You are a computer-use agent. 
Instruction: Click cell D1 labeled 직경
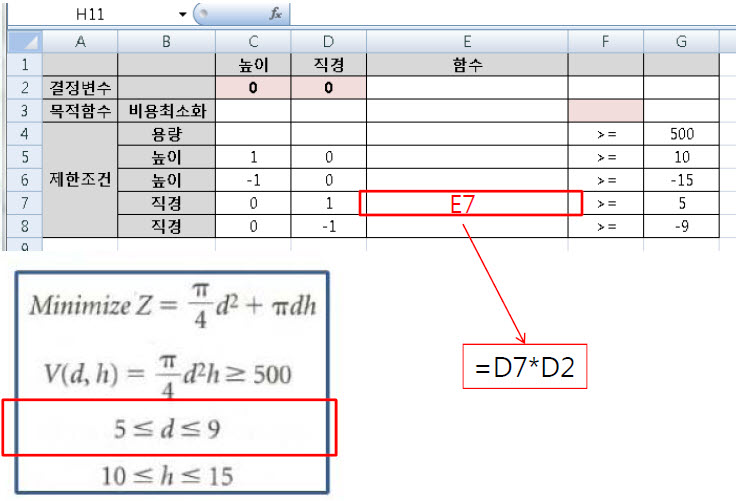click(328, 65)
